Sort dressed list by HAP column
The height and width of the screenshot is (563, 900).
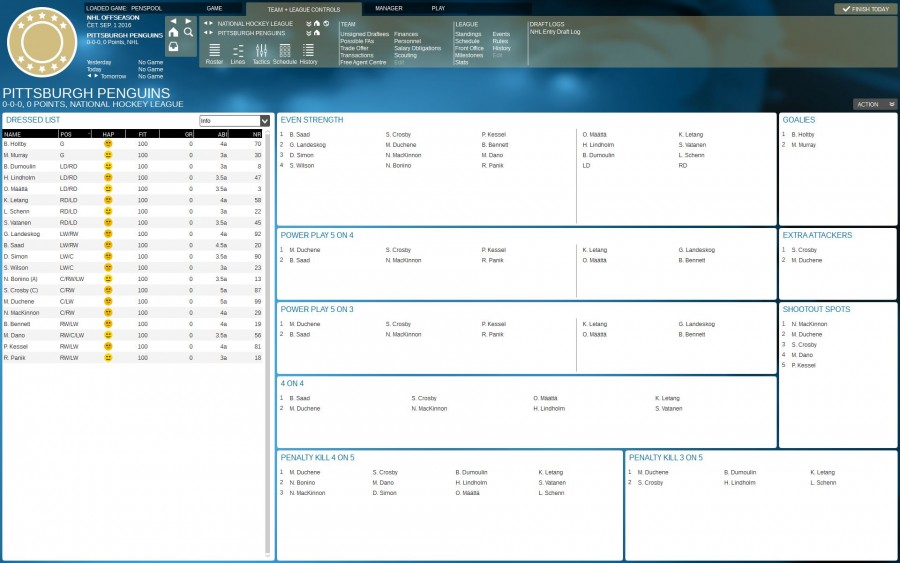point(108,134)
